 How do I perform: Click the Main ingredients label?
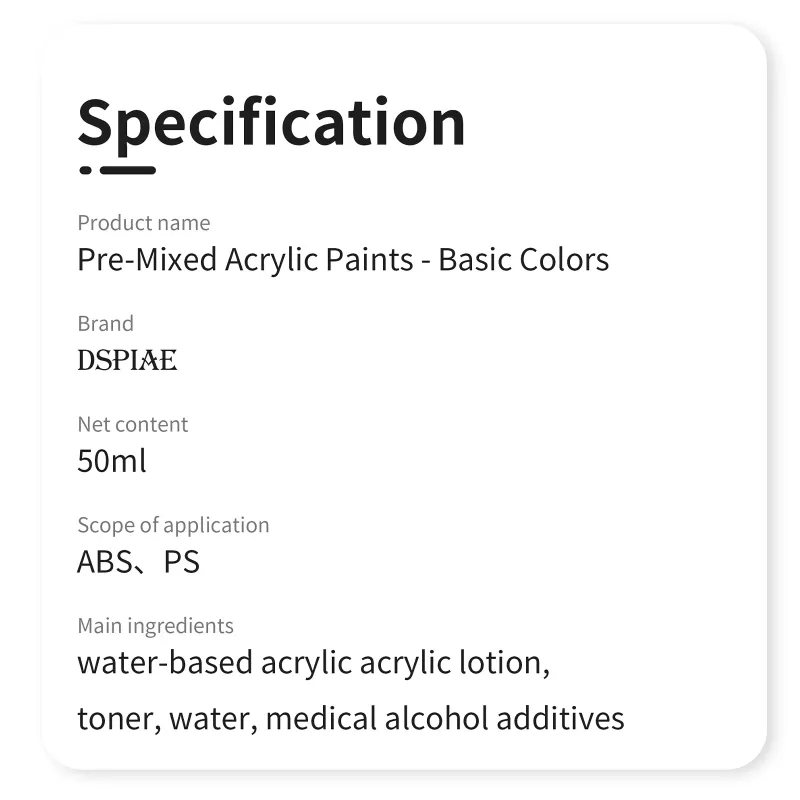155,626
